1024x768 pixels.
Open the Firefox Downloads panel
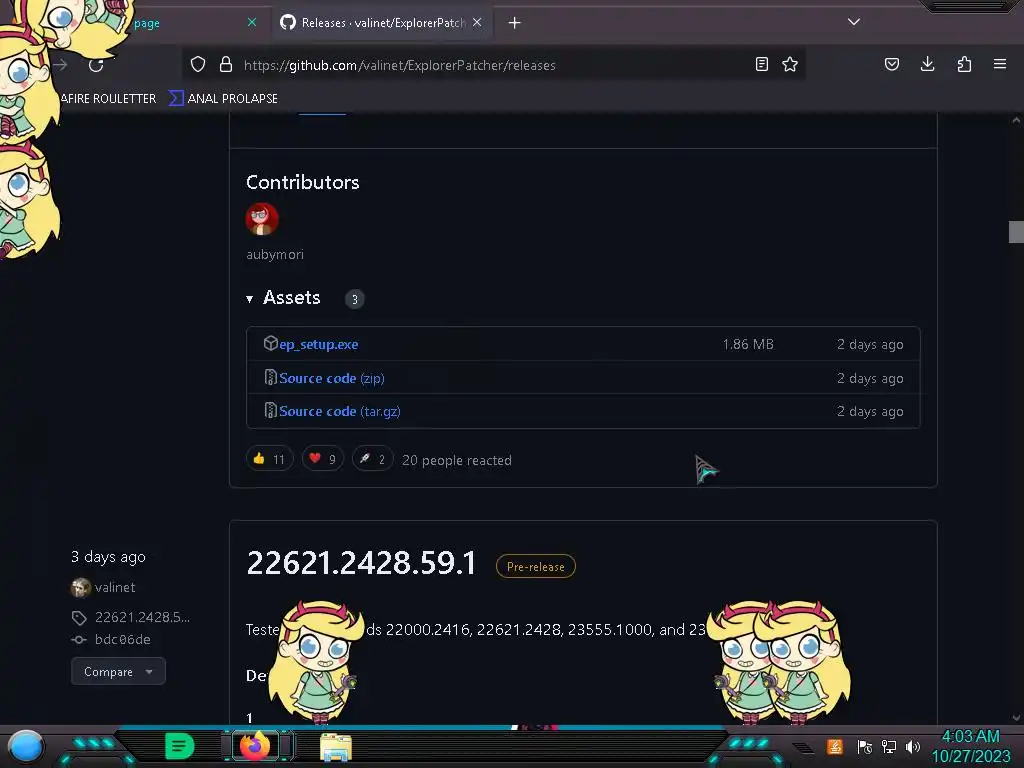(927, 64)
